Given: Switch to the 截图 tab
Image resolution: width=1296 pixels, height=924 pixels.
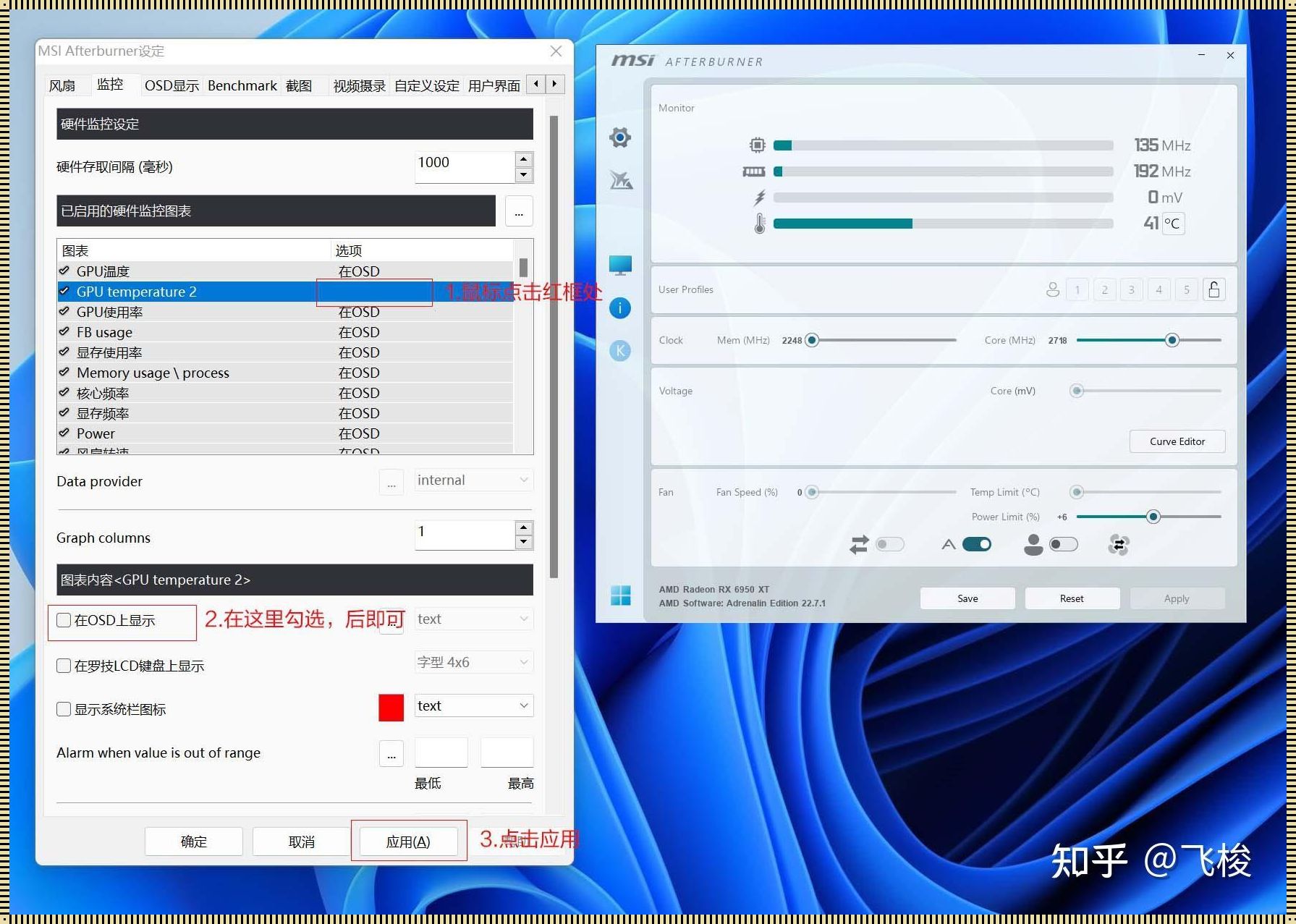Looking at the screenshot, I should click(299, 85).
